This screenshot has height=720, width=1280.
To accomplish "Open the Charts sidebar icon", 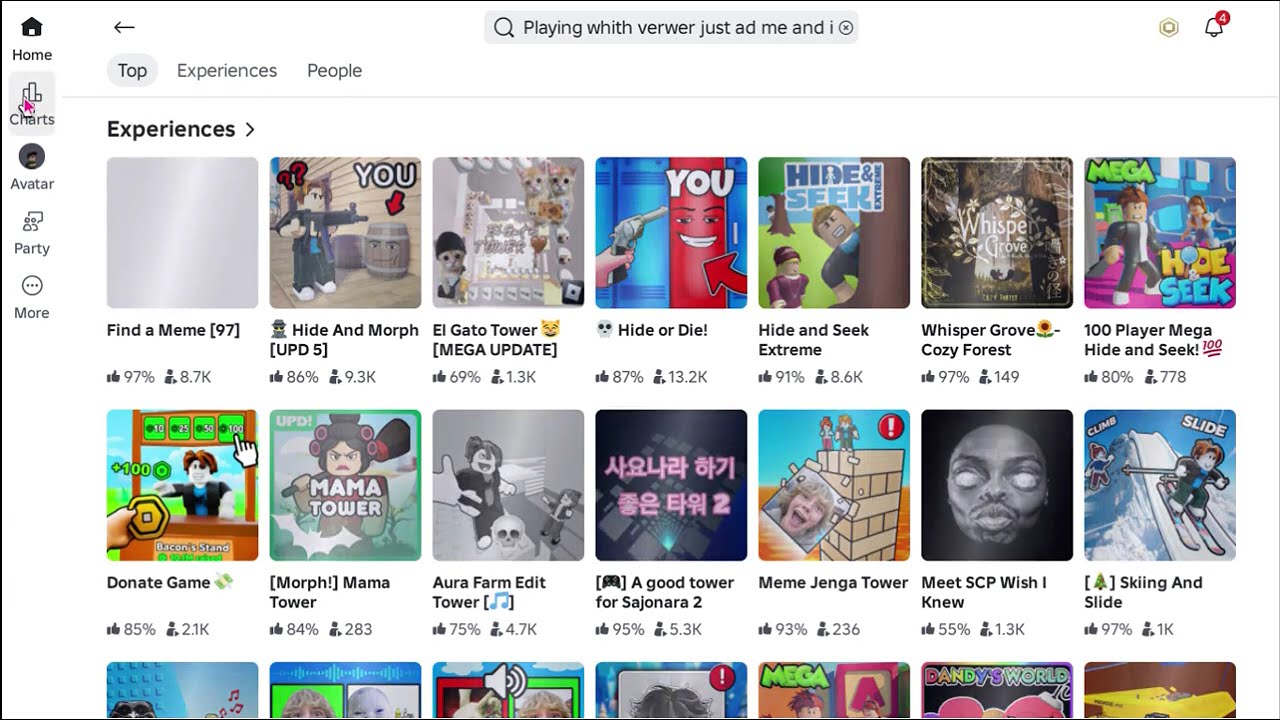I will click(x=32, y=104).
